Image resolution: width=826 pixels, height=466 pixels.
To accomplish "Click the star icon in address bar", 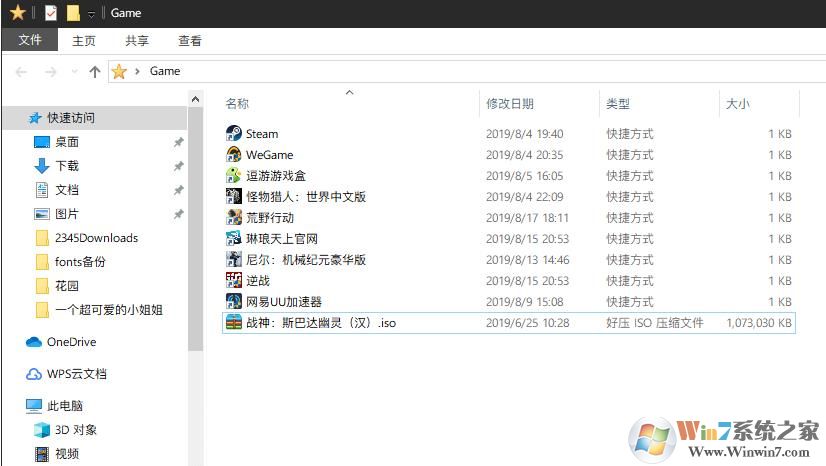I will tap(120, 71).
